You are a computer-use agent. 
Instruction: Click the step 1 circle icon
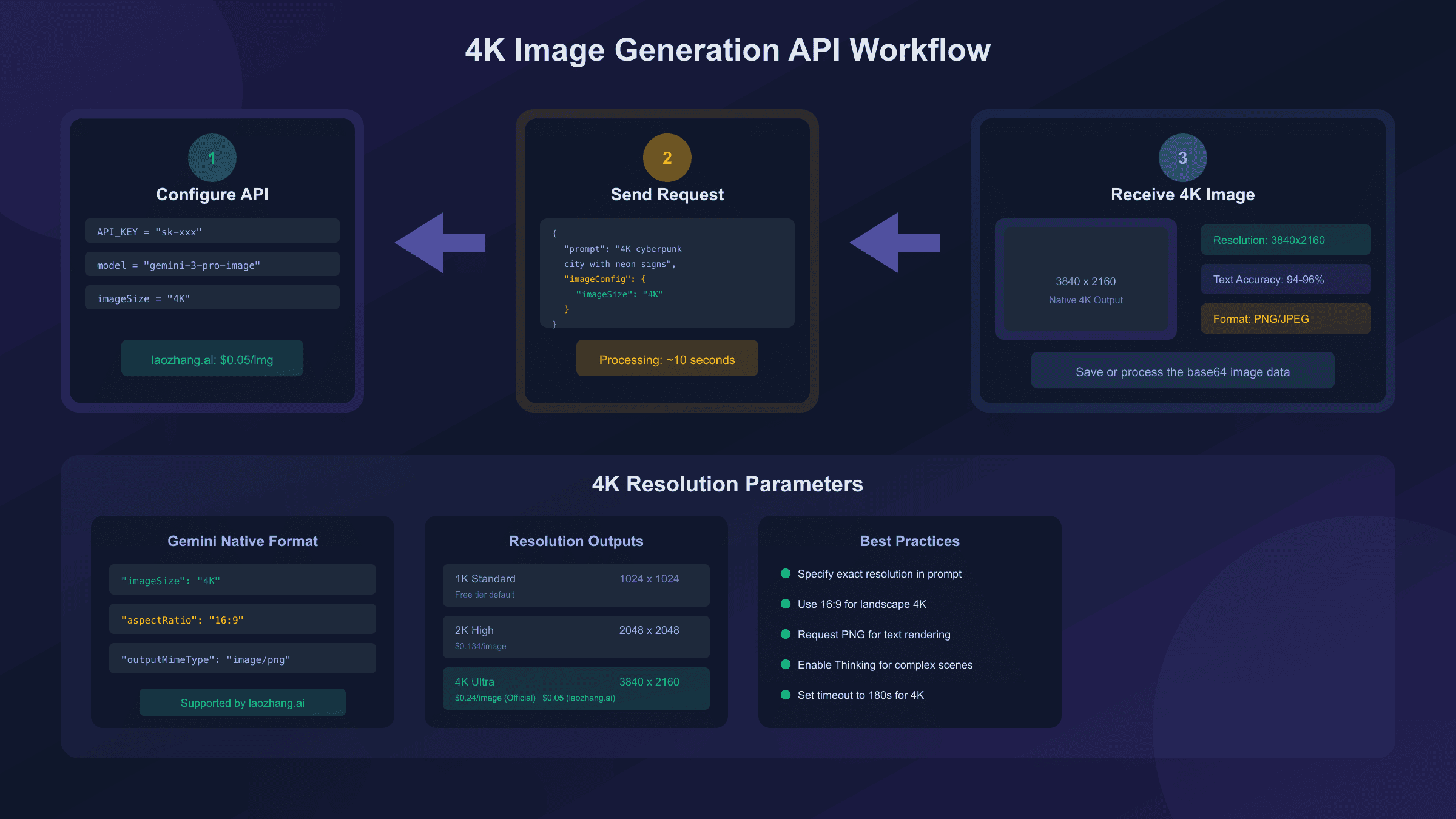point(212,158)
